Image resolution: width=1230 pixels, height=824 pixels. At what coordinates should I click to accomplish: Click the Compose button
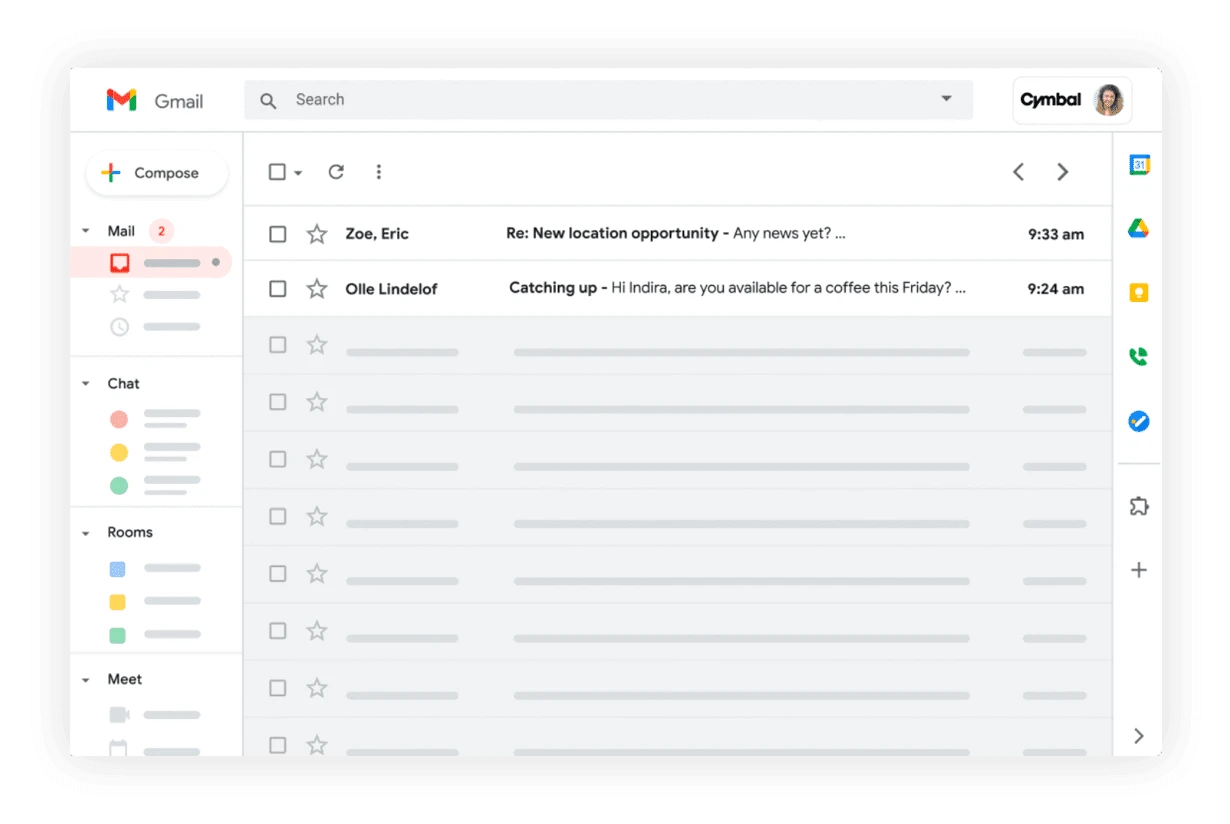[x=156, y=172]
